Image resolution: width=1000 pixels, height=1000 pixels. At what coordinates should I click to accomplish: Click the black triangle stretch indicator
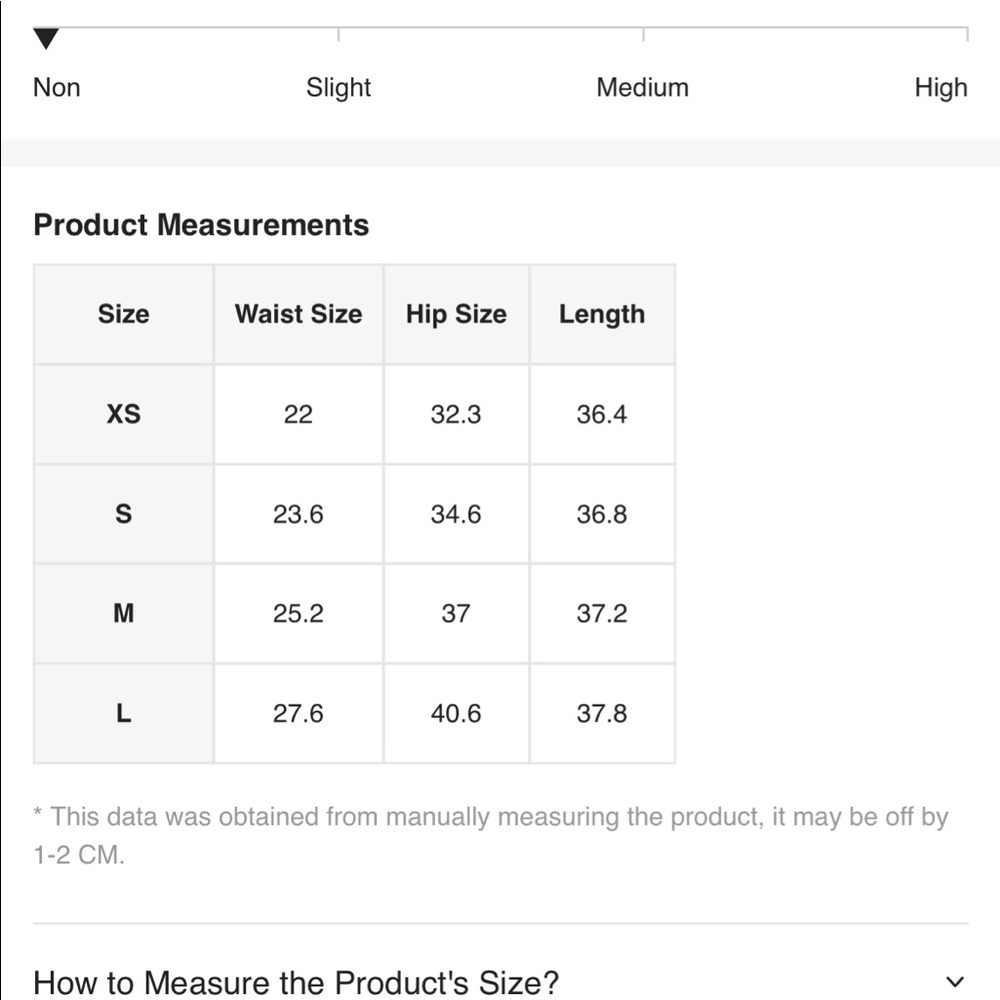coord(46,40)
